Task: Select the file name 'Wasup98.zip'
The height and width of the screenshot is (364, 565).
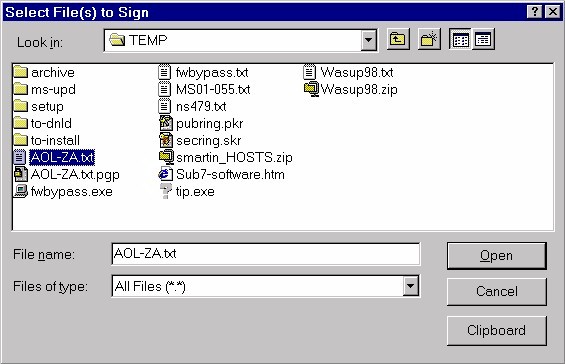Action: (359, 89)
